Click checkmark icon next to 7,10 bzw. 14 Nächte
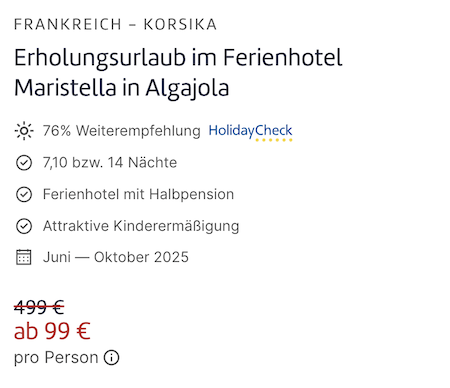 point(24,163)
